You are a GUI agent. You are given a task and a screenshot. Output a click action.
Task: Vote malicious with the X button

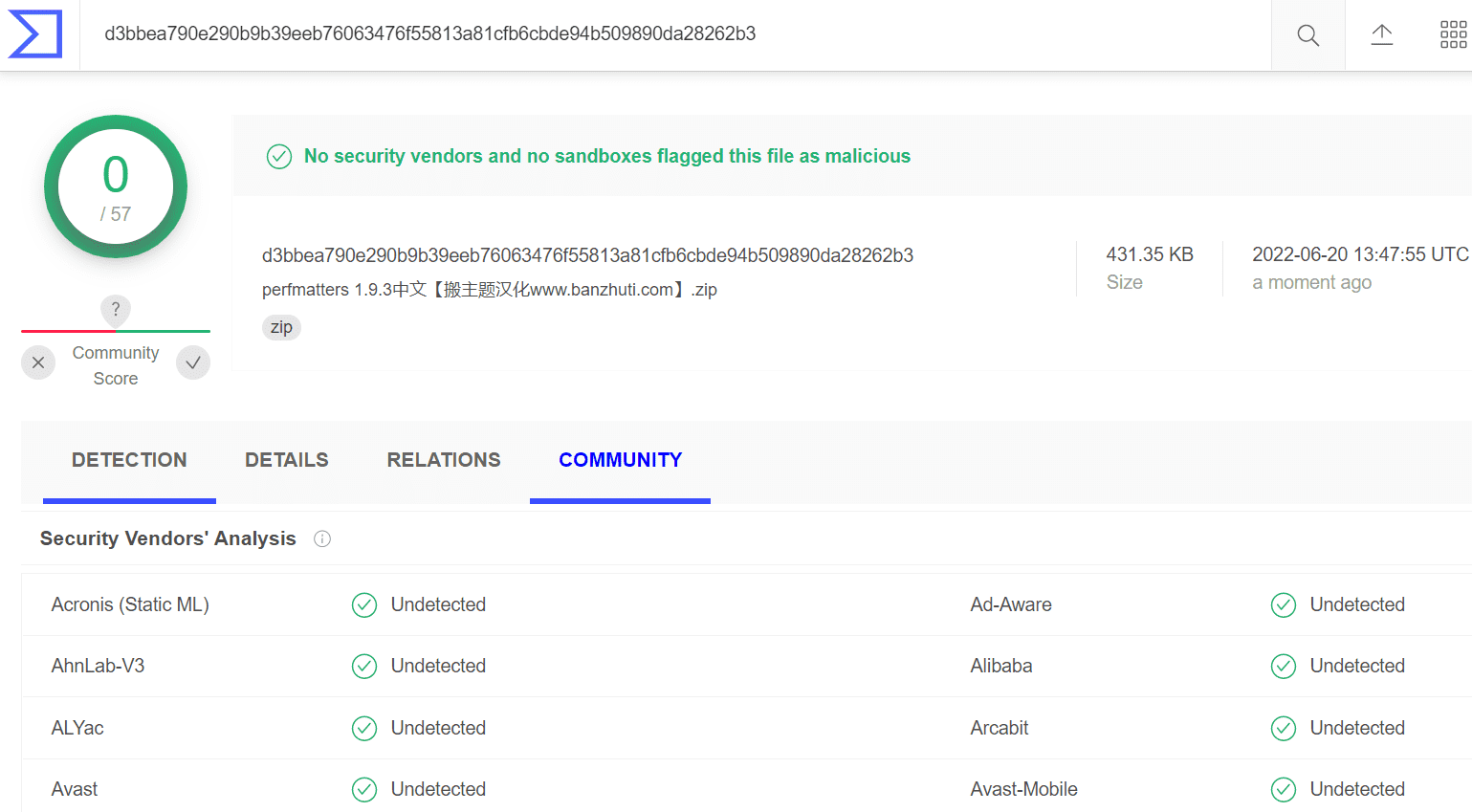(38, 362)
